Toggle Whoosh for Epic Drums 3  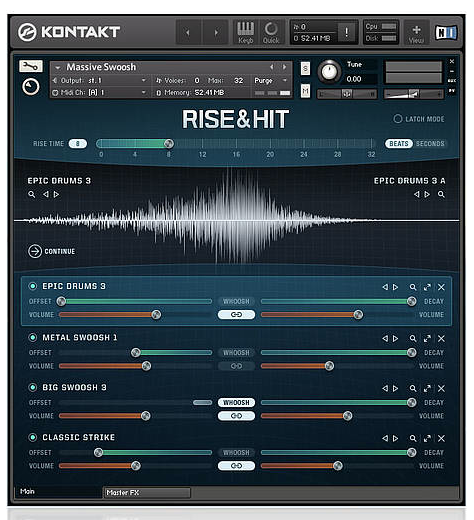point(236,301)
